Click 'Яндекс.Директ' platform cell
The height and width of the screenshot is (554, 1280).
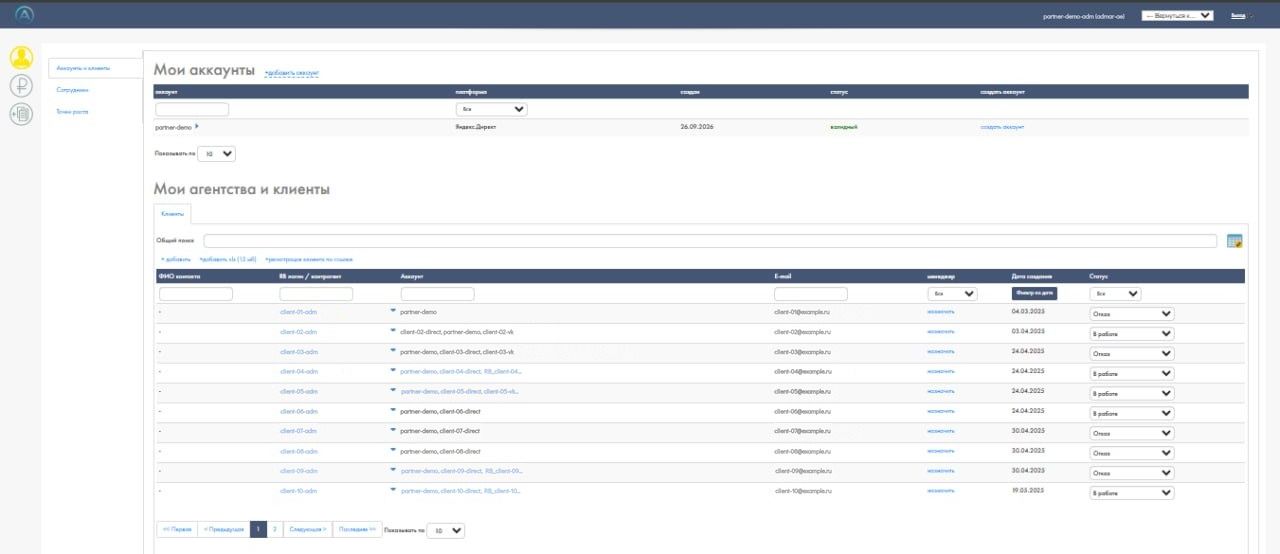(478, 127)
